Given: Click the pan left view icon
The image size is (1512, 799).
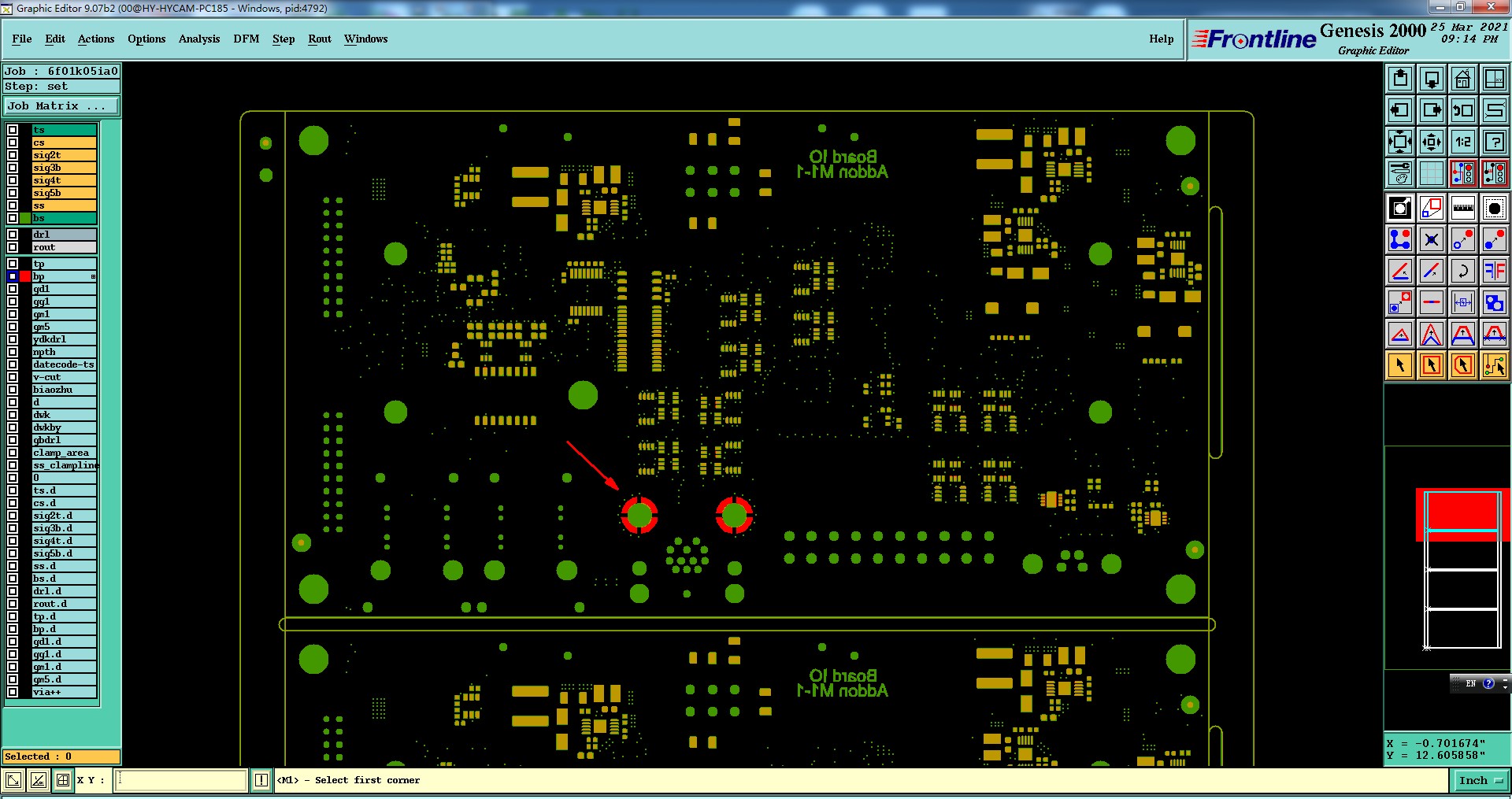Looking at the screenshot, I should coord(1400,110).
